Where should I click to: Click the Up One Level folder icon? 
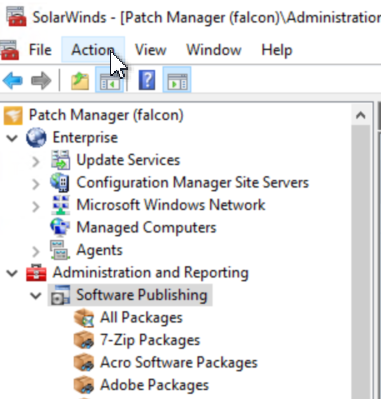click(x=80, y=81)
